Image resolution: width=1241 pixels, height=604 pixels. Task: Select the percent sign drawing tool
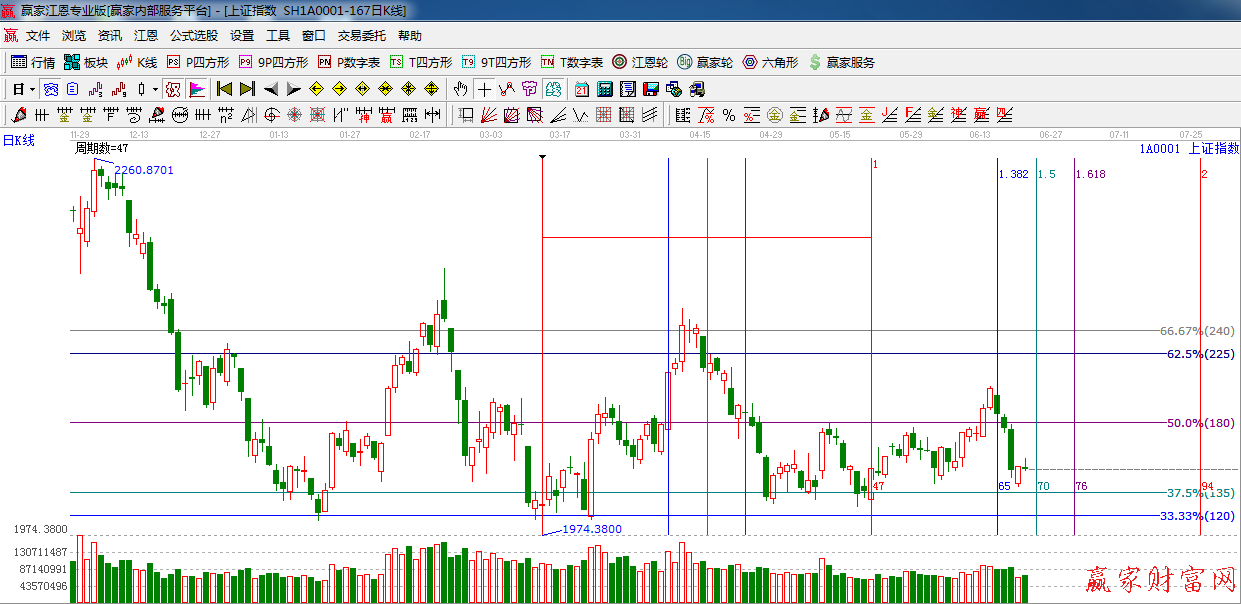click(728, 115)
